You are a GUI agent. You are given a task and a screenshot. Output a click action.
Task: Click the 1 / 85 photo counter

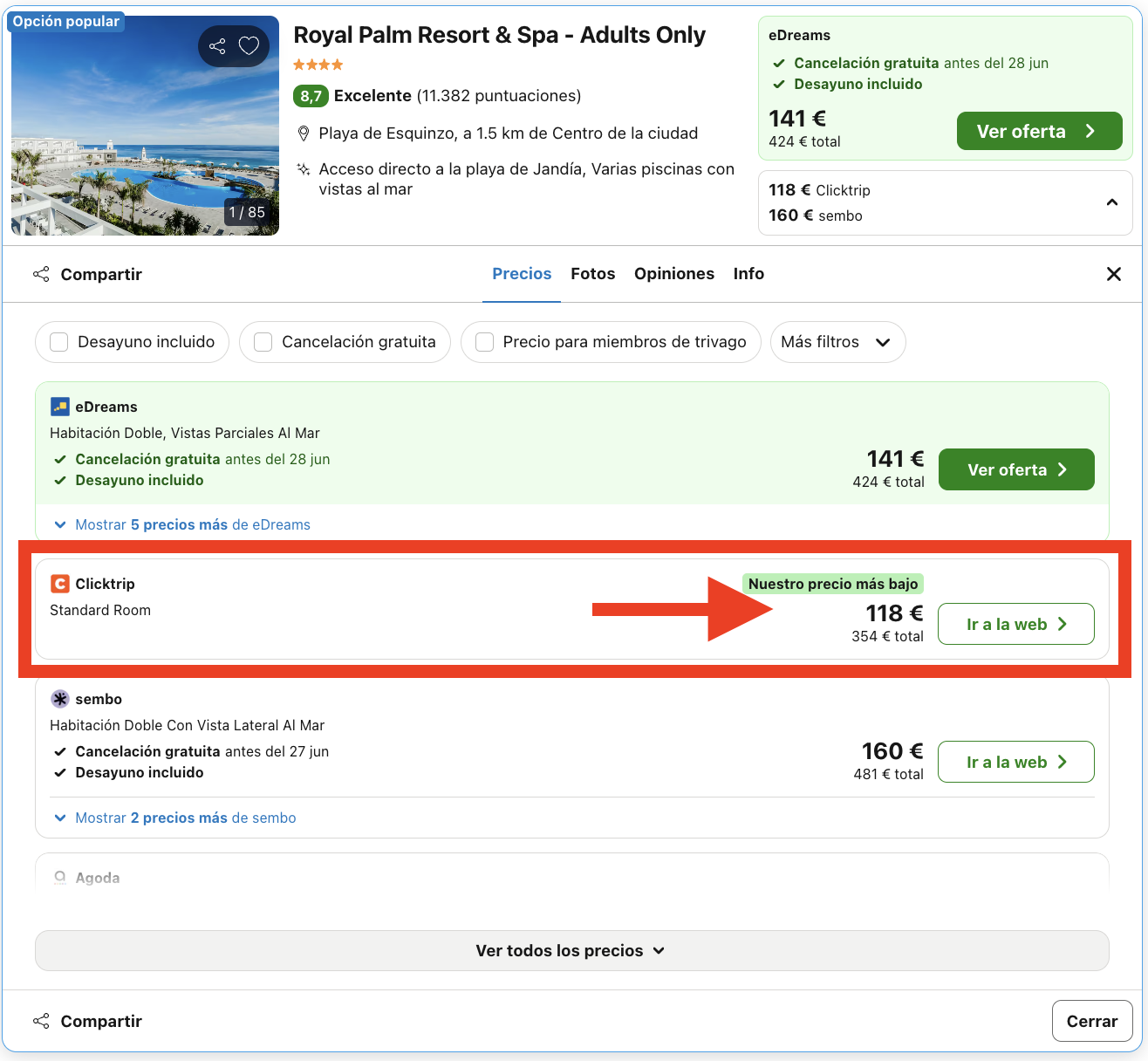coord(247,212)
